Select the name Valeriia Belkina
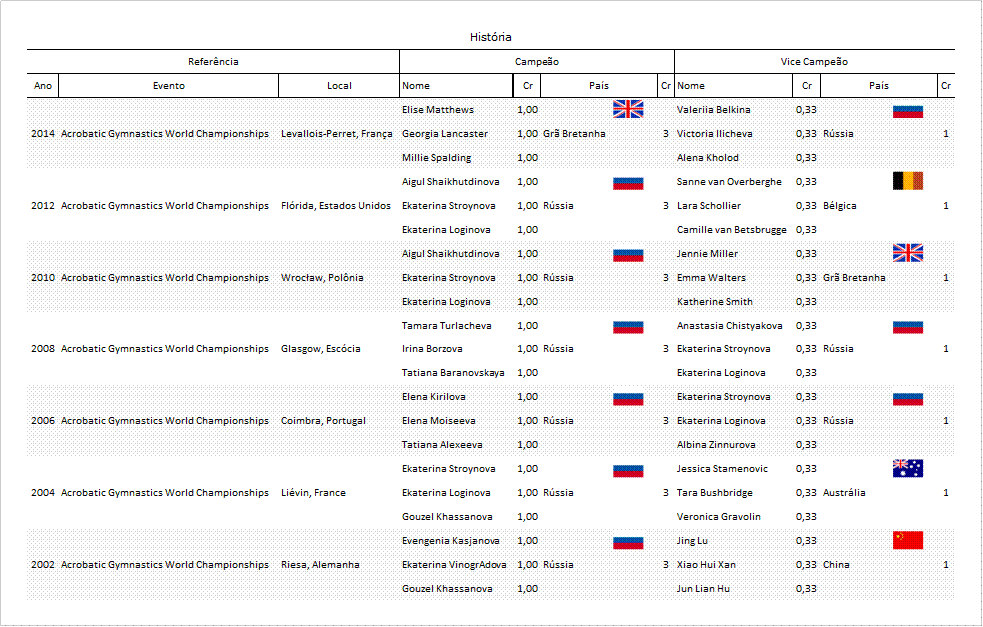The width and height of the screenshot is (983, 627). click(713, 110)
